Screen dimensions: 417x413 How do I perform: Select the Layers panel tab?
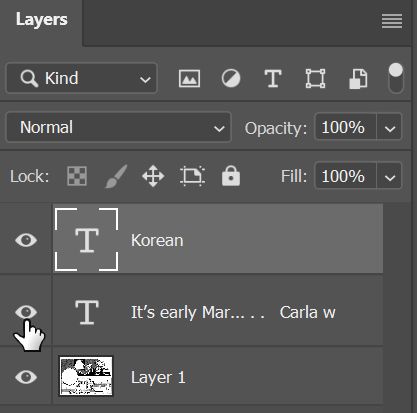point(41,20)
